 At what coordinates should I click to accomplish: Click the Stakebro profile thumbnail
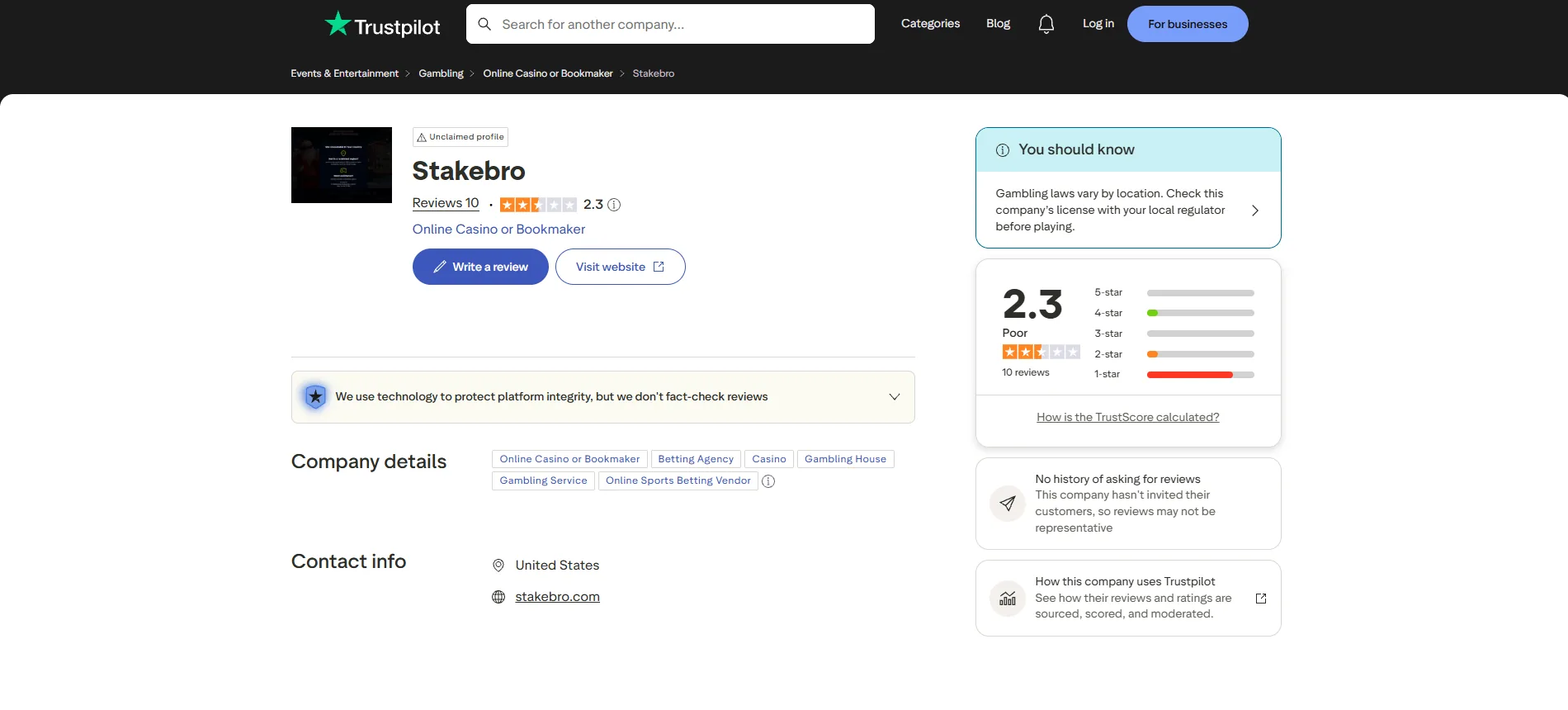[x=342, y=165]
